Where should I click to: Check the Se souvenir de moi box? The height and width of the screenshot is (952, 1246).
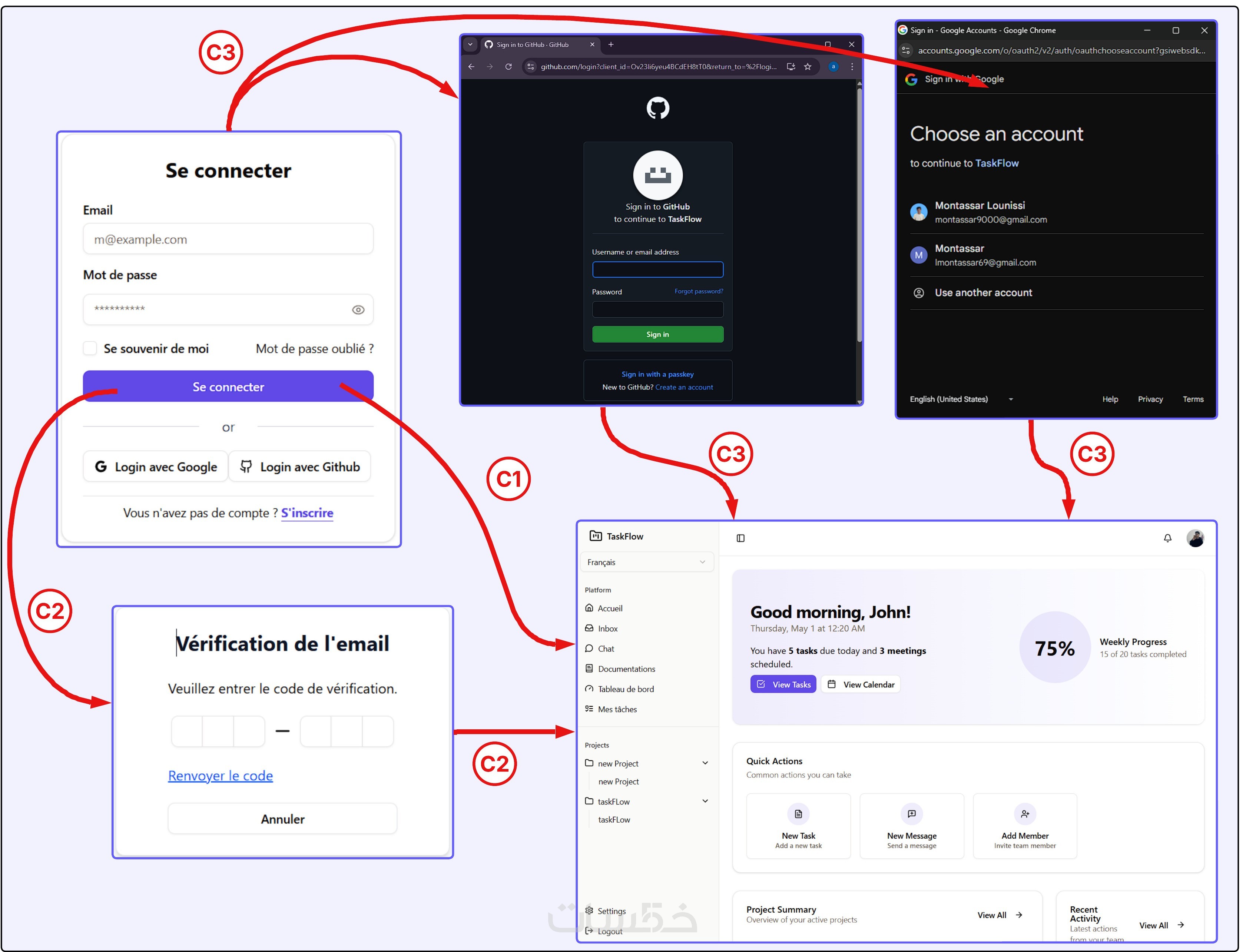[x=90, y=348]
